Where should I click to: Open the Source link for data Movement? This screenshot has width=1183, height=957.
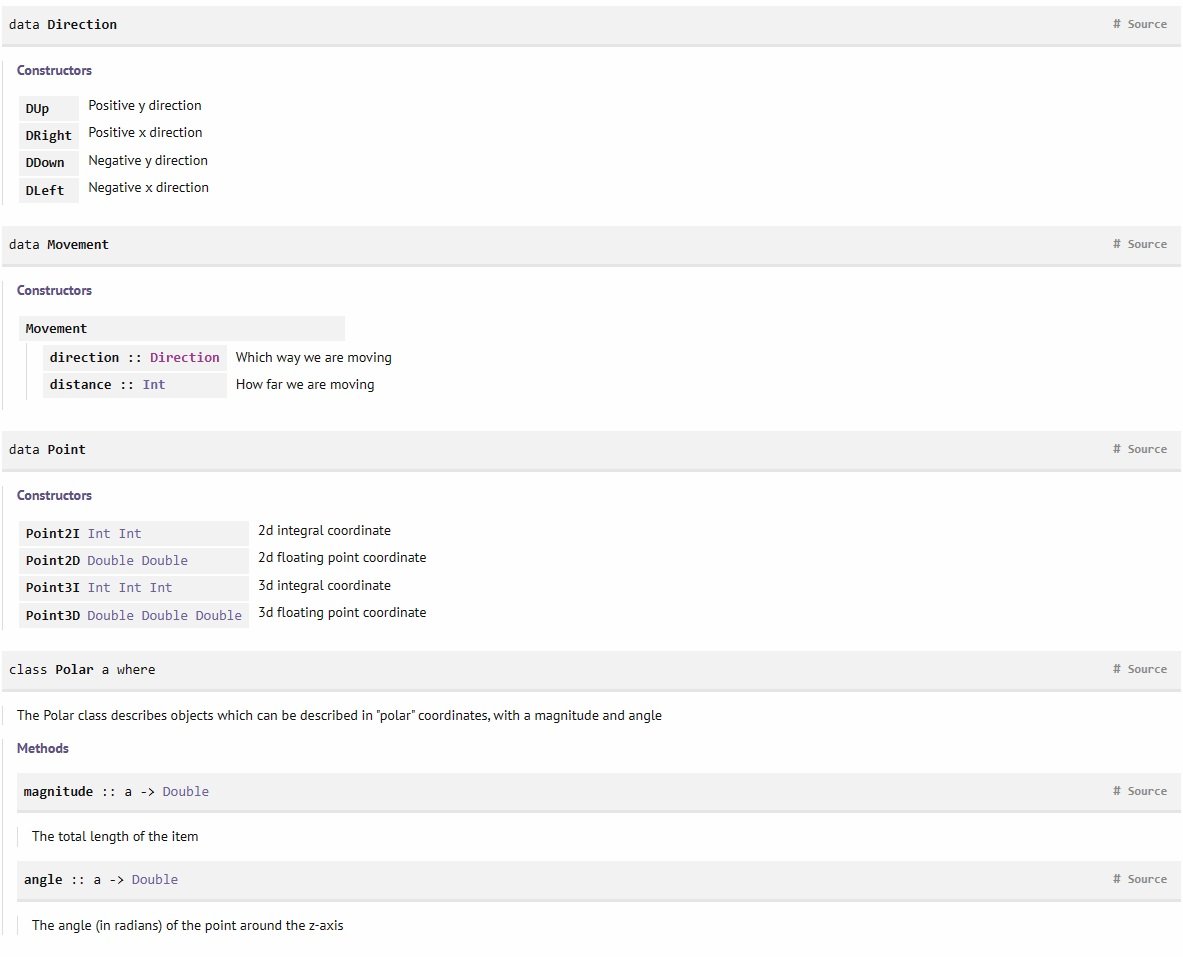coord(1147,244)
